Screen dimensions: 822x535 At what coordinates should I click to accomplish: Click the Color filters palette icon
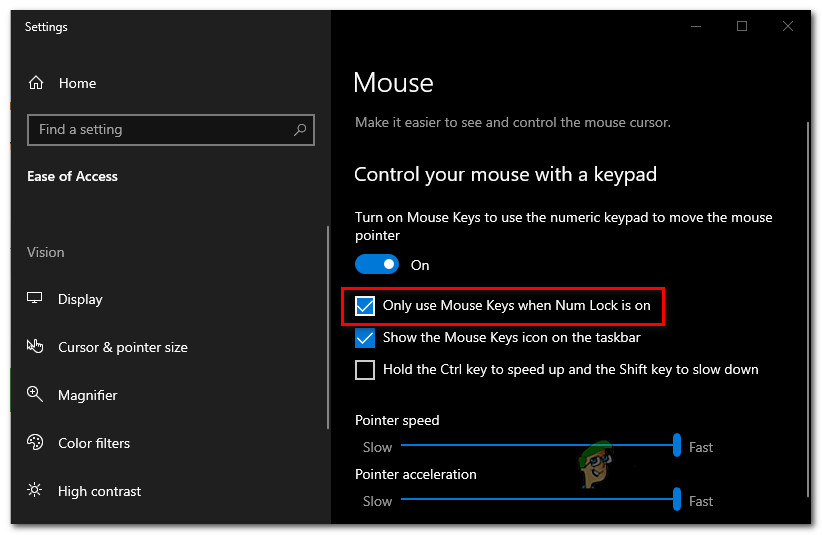pos(35,443)
